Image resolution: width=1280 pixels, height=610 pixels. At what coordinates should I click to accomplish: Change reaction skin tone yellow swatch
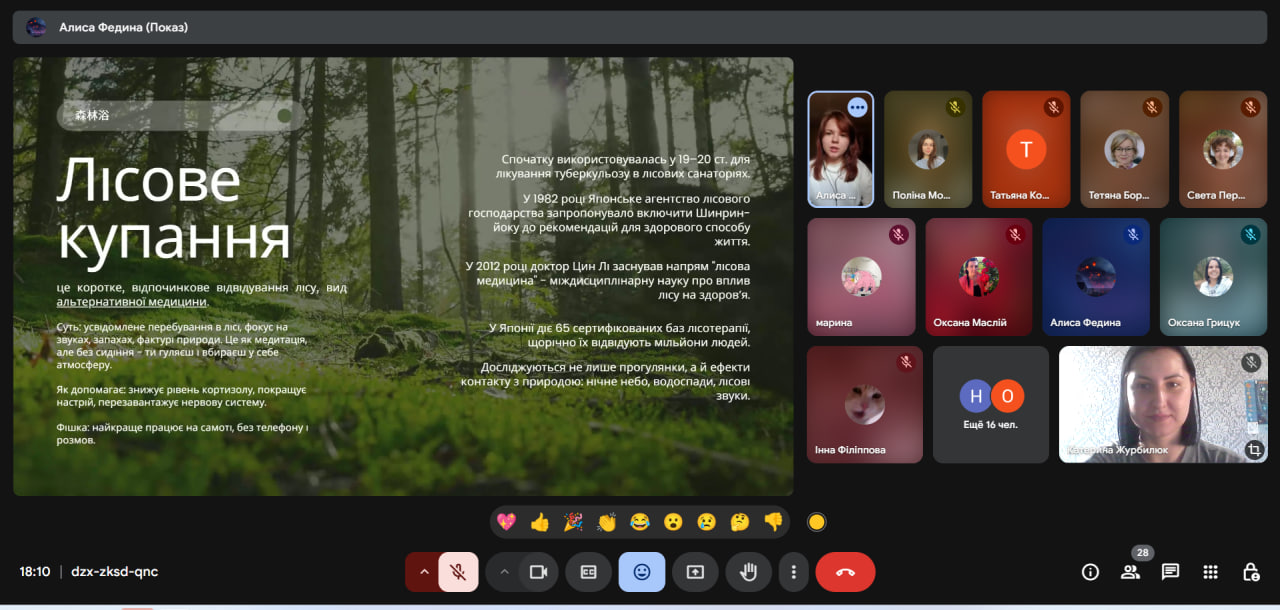[816, 522]
